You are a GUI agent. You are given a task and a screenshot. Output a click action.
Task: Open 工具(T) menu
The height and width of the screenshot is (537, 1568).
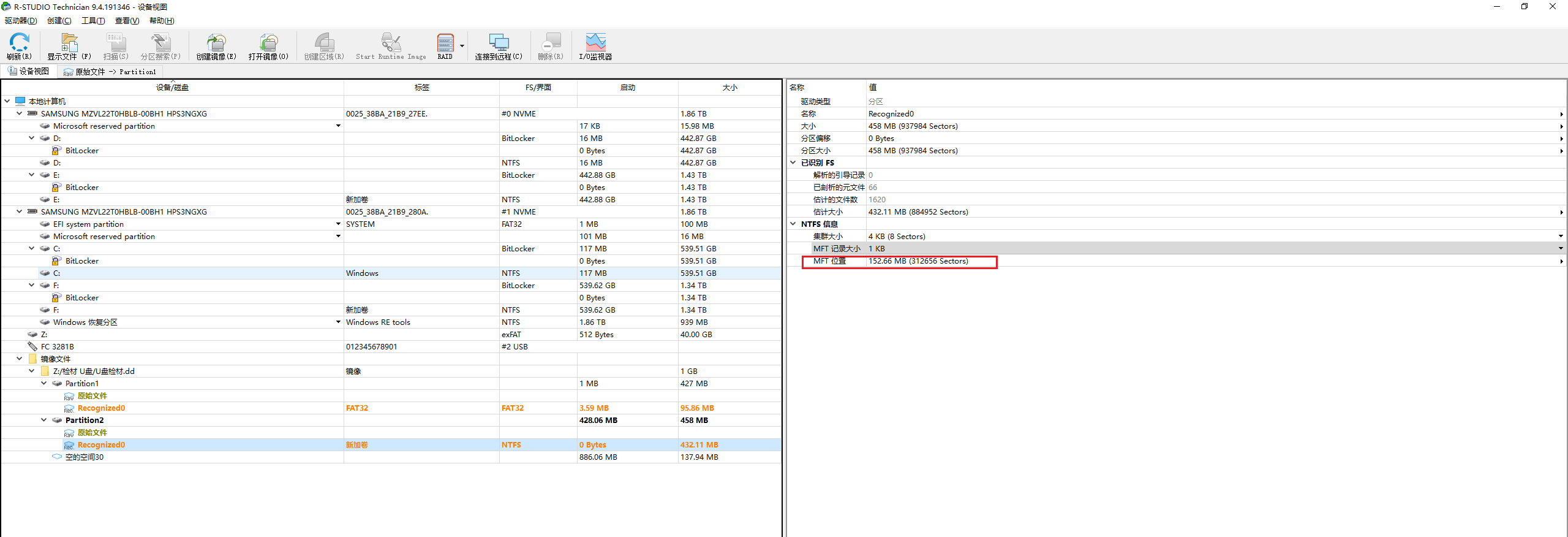tap(93, 21)
